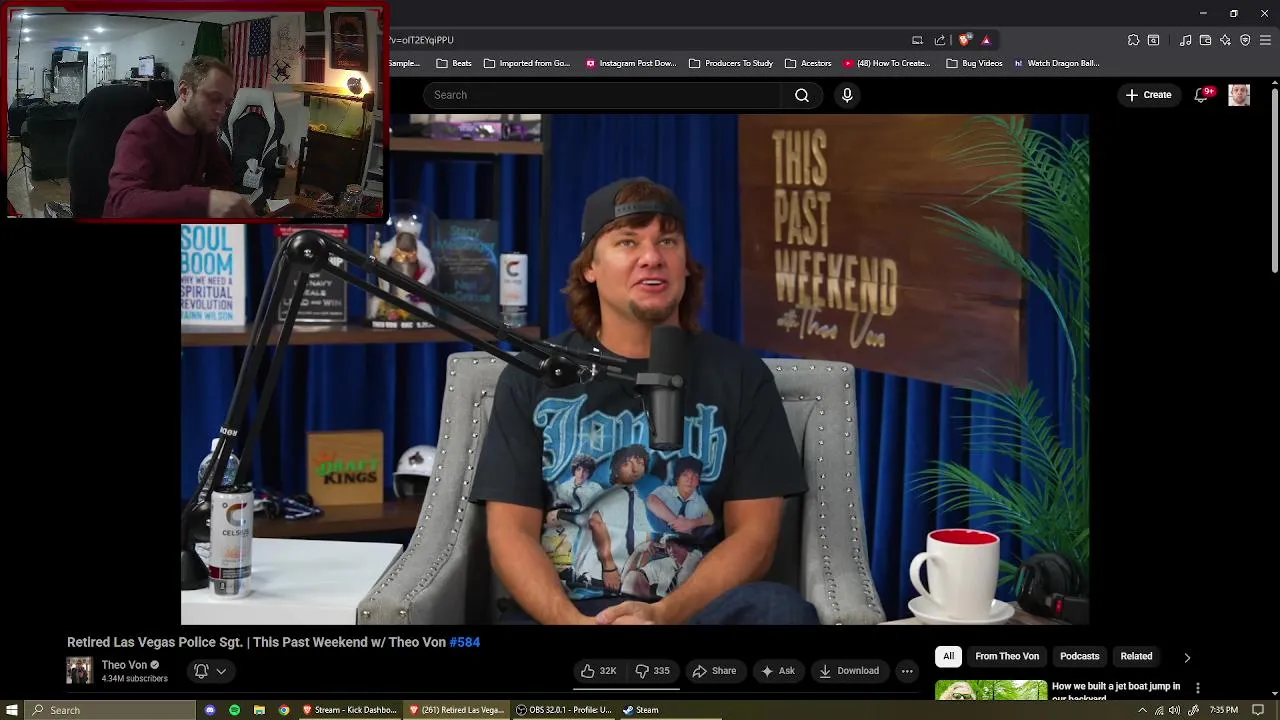Open Spotify from taskbar
Viewport: 1280px width, 720px height.
(x=234, y=710)
